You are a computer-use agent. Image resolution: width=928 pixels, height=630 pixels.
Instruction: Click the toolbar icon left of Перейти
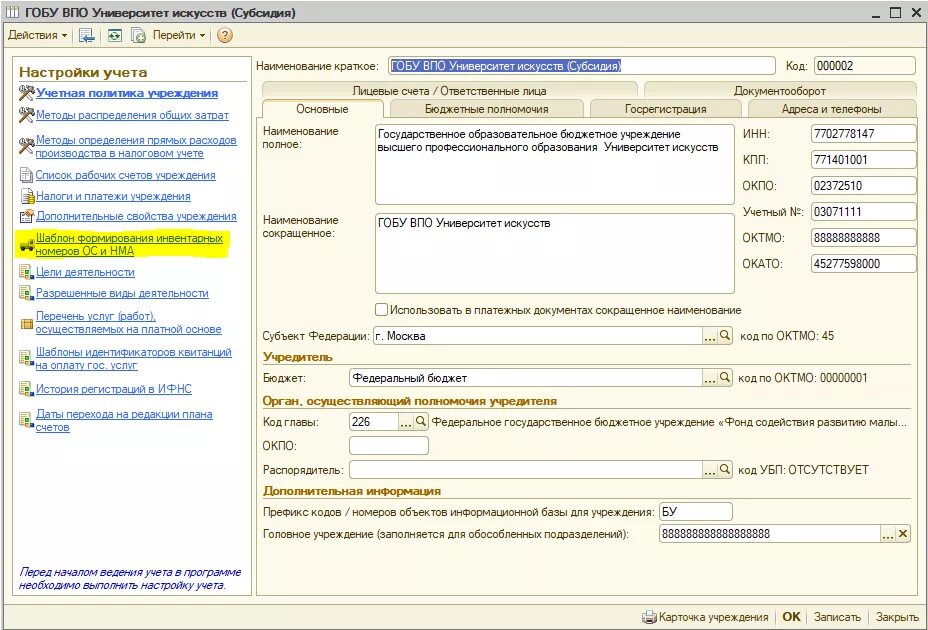(x=138, y=36)
